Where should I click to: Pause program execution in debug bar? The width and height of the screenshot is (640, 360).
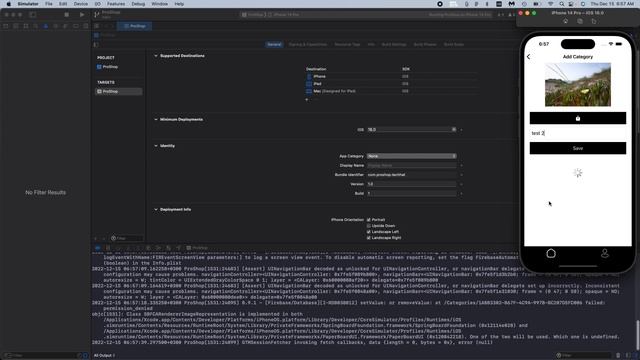pos(108,248)
